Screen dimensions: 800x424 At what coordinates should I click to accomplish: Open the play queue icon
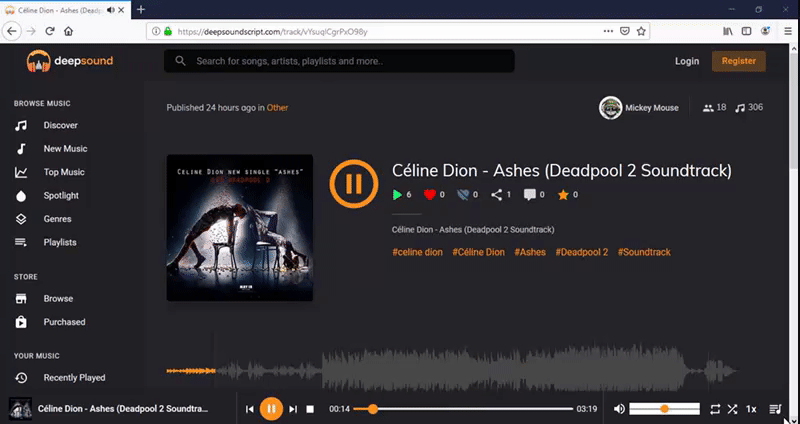[775, 409]
